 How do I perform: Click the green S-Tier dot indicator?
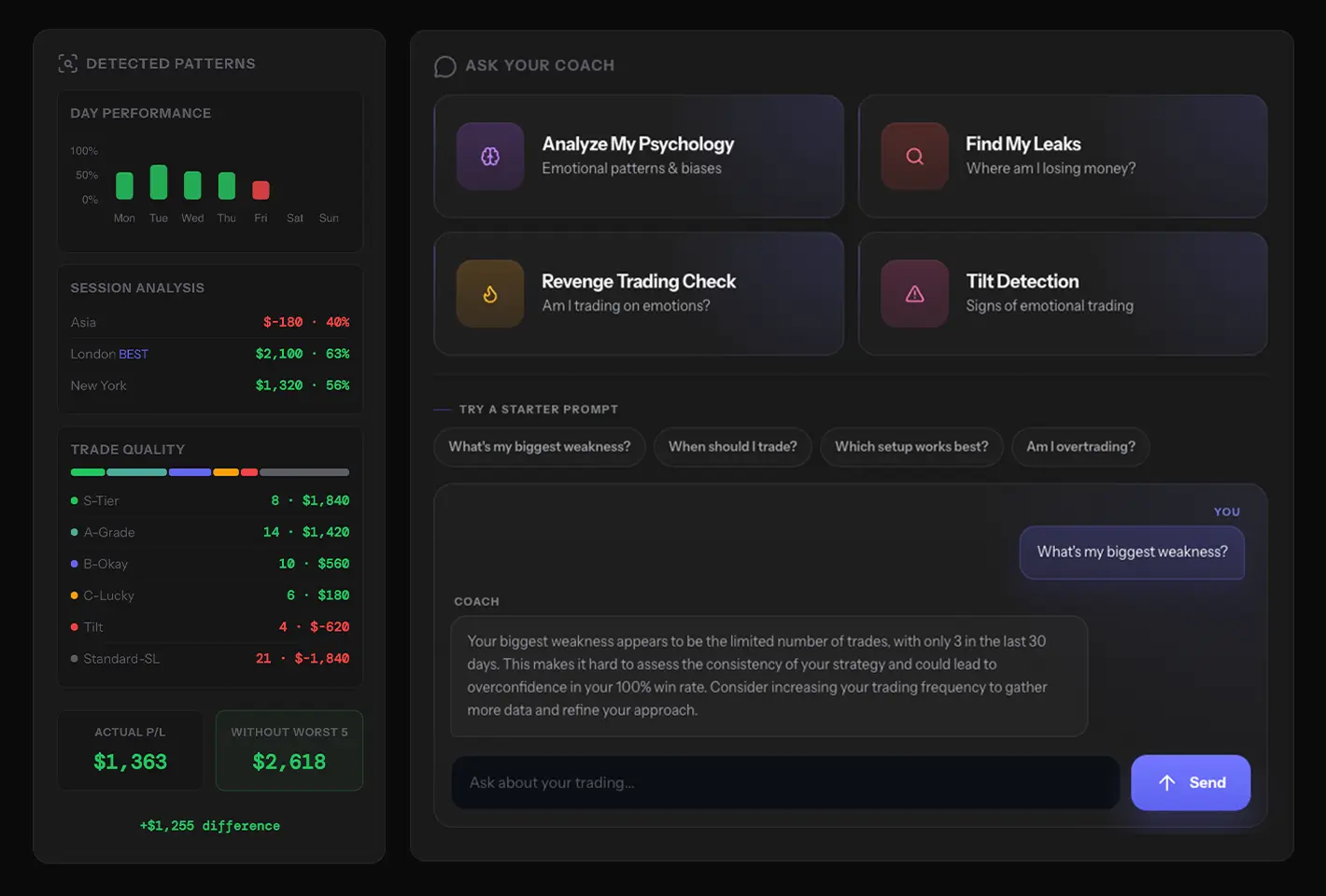pyautogui.click(x=75, y=501)
